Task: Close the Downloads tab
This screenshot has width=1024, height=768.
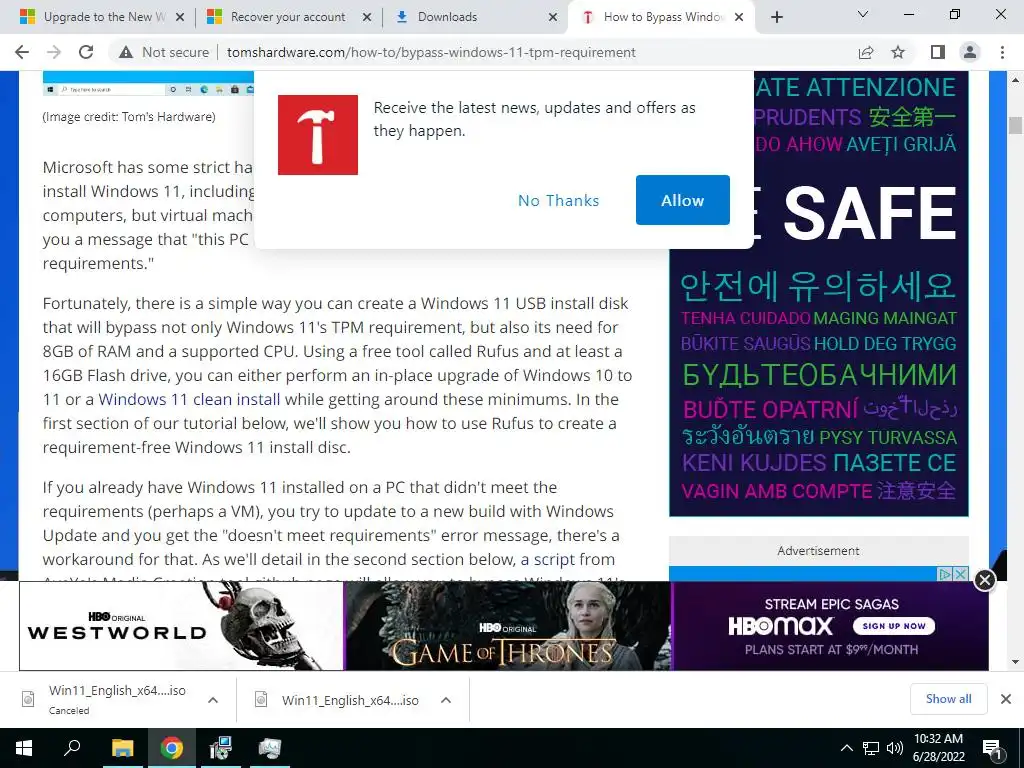Action: tap(553, 17)
